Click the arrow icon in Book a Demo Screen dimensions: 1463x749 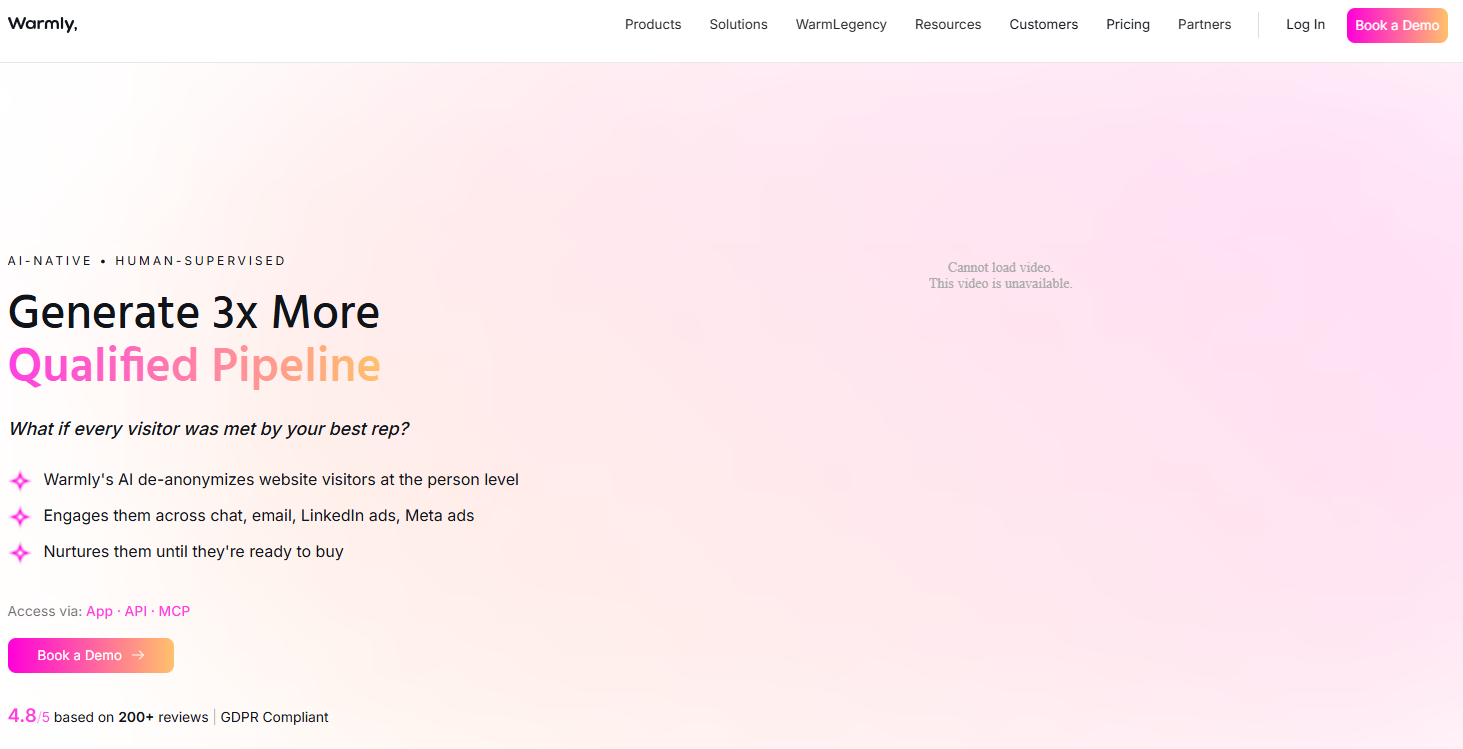coord(139,655)
